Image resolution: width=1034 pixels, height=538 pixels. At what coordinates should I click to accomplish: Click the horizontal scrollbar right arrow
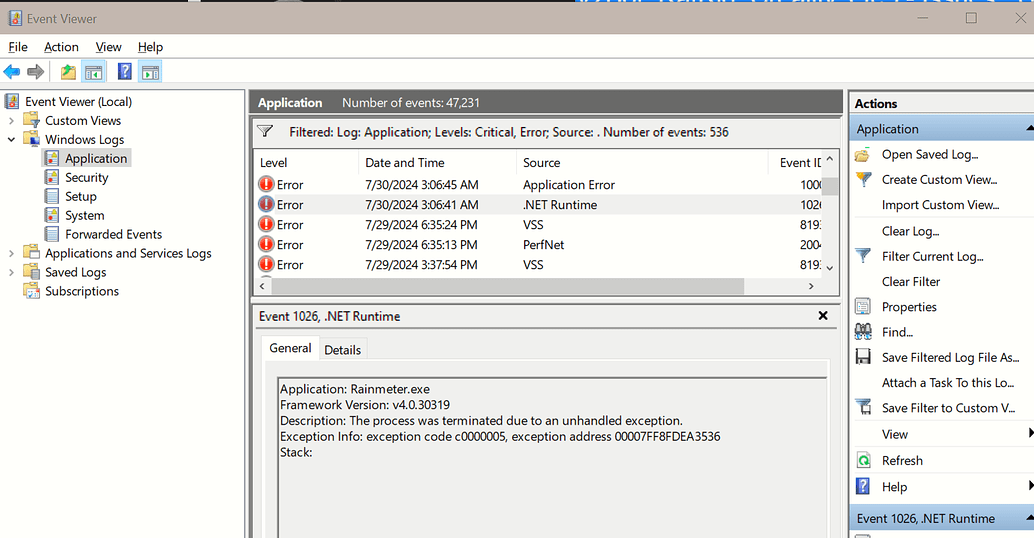coord(811,286)
